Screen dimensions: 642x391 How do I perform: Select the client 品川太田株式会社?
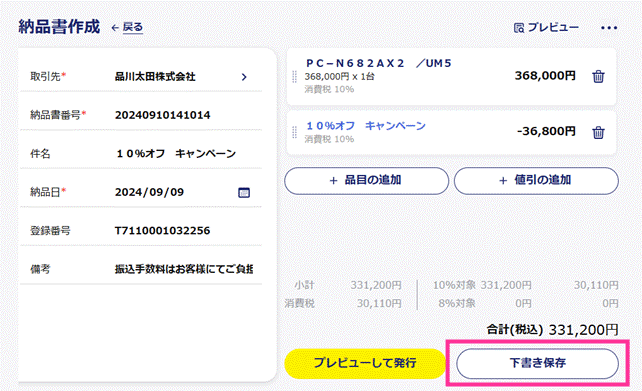[155, 77]
